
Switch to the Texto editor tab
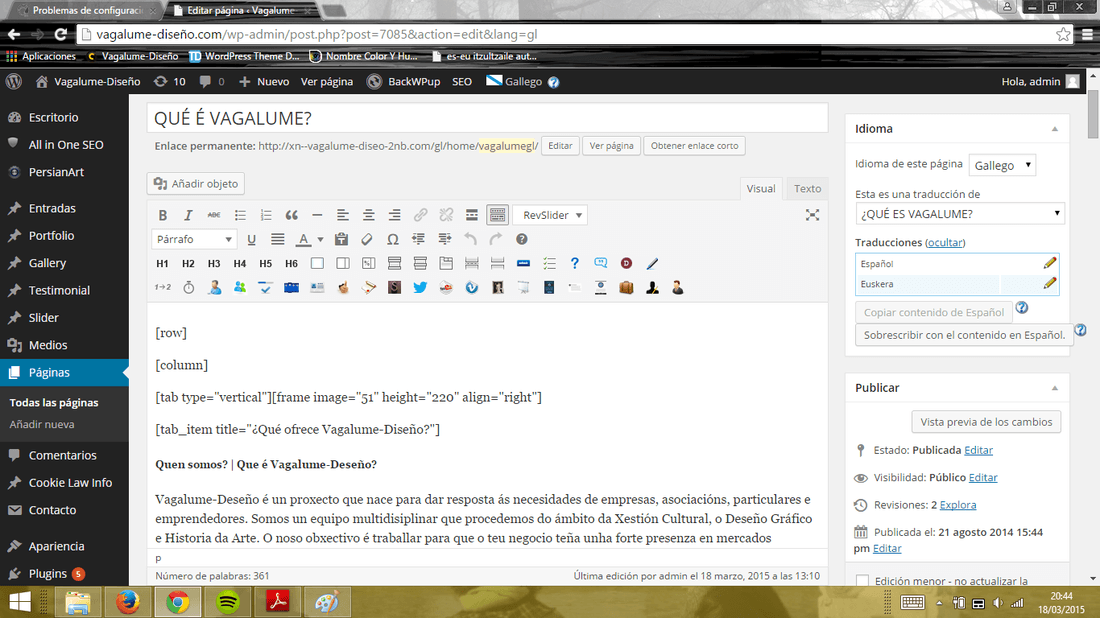coord(807,188)
